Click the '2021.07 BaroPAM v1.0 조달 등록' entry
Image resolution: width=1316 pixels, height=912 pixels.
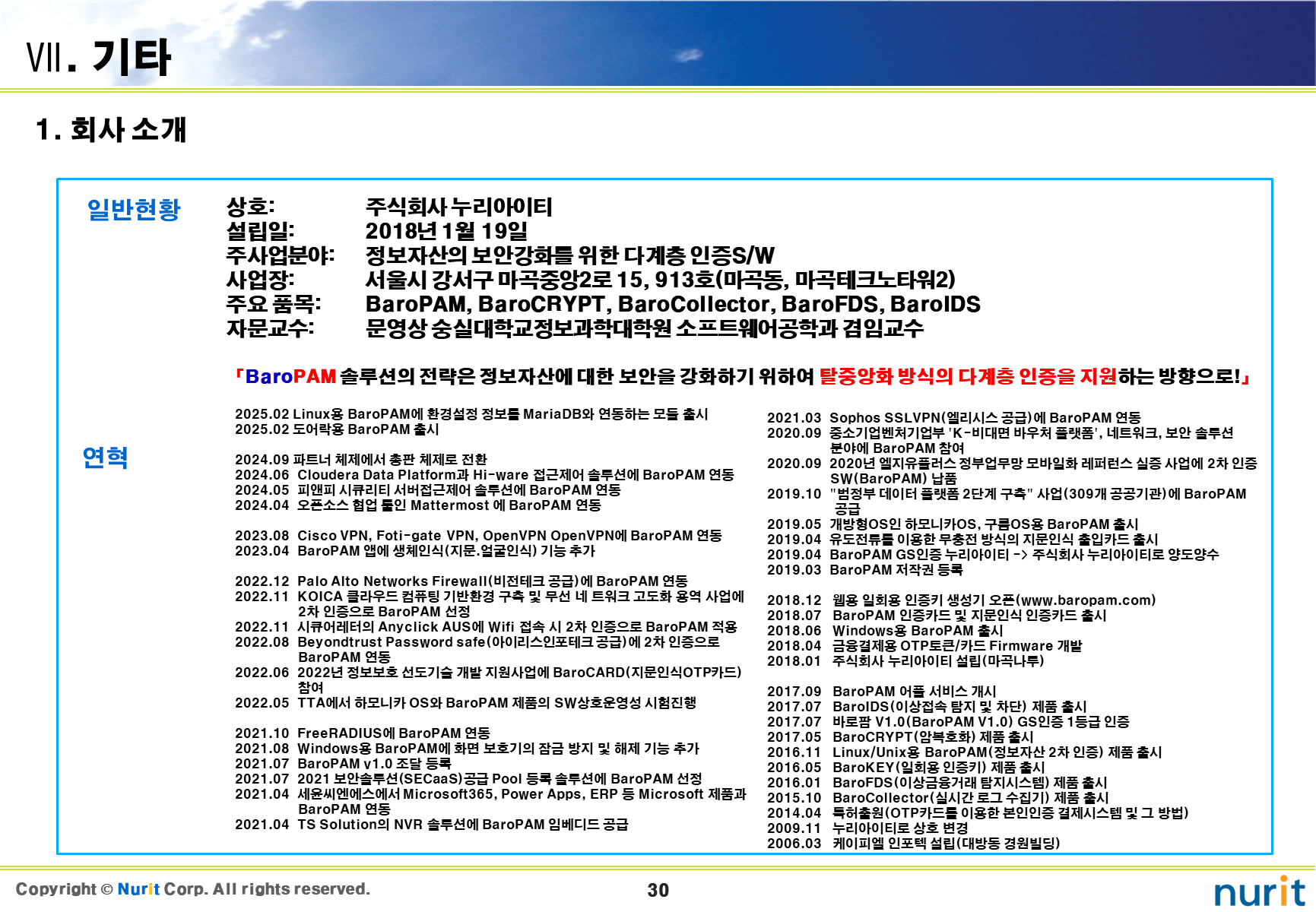click(x=343, y=764)
